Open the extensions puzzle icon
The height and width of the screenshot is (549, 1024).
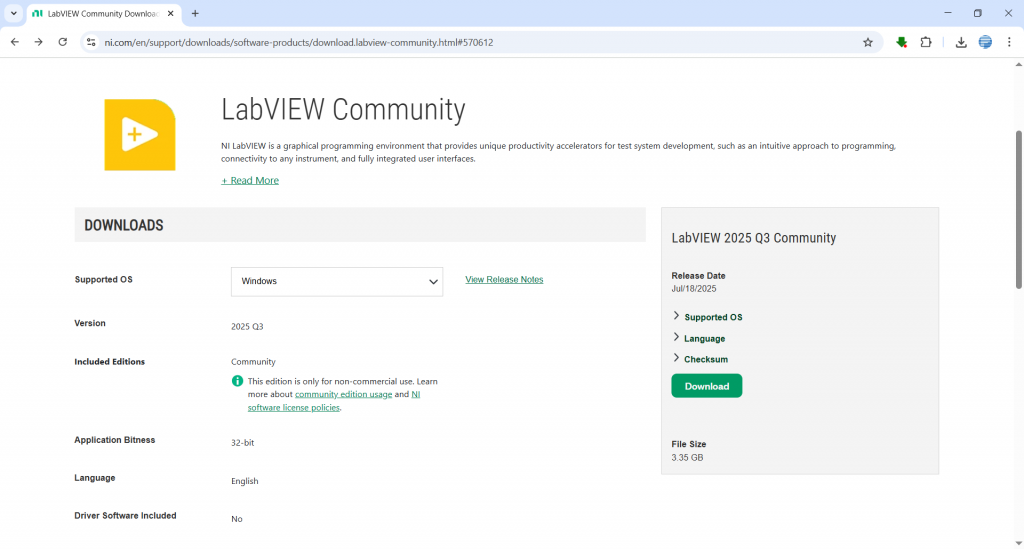(x=925, y=42)
